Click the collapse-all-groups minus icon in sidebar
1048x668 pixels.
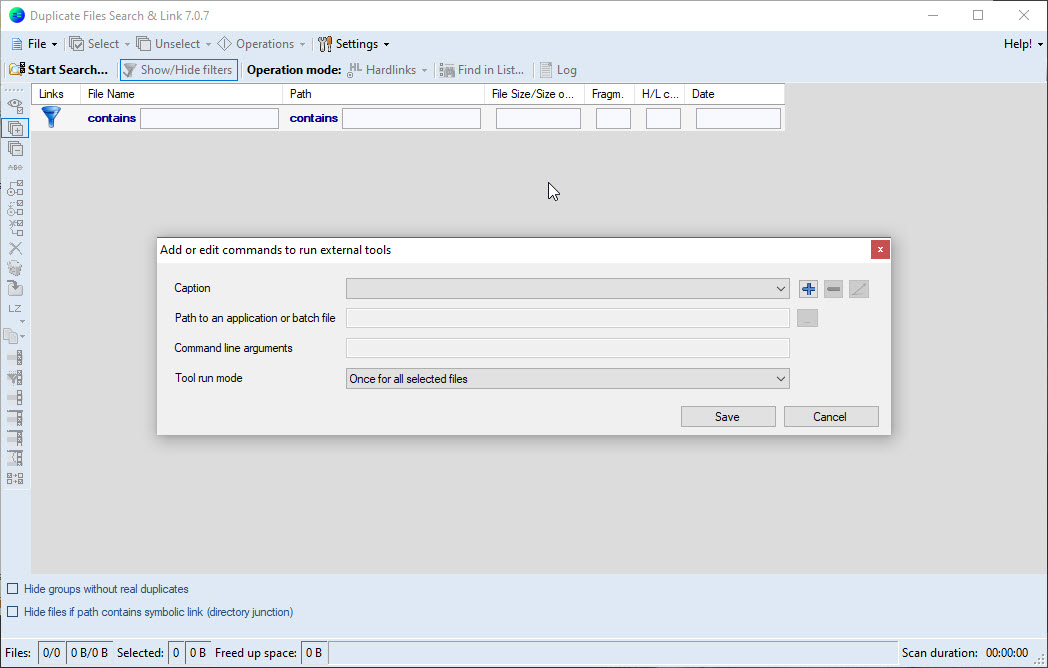click(x=15, y=148)
